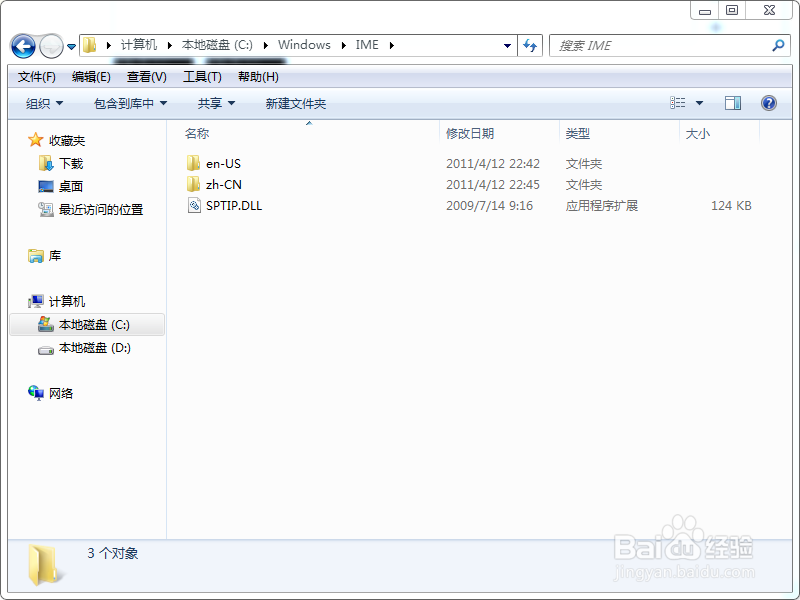The height and width of the screenshot is (600, 800).
Task: Open the 文件(F) menu
Action: click(x=37, y=77)
